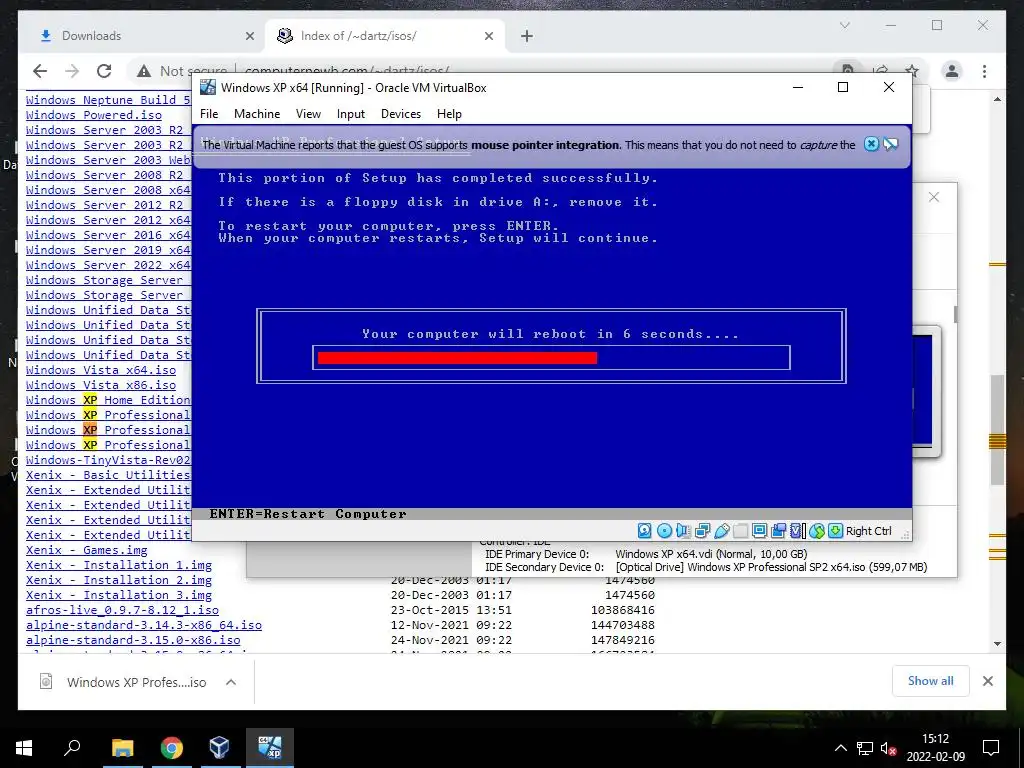Open Windows Vista x64.iso link
1024x768 pixels.
point(101,370)
